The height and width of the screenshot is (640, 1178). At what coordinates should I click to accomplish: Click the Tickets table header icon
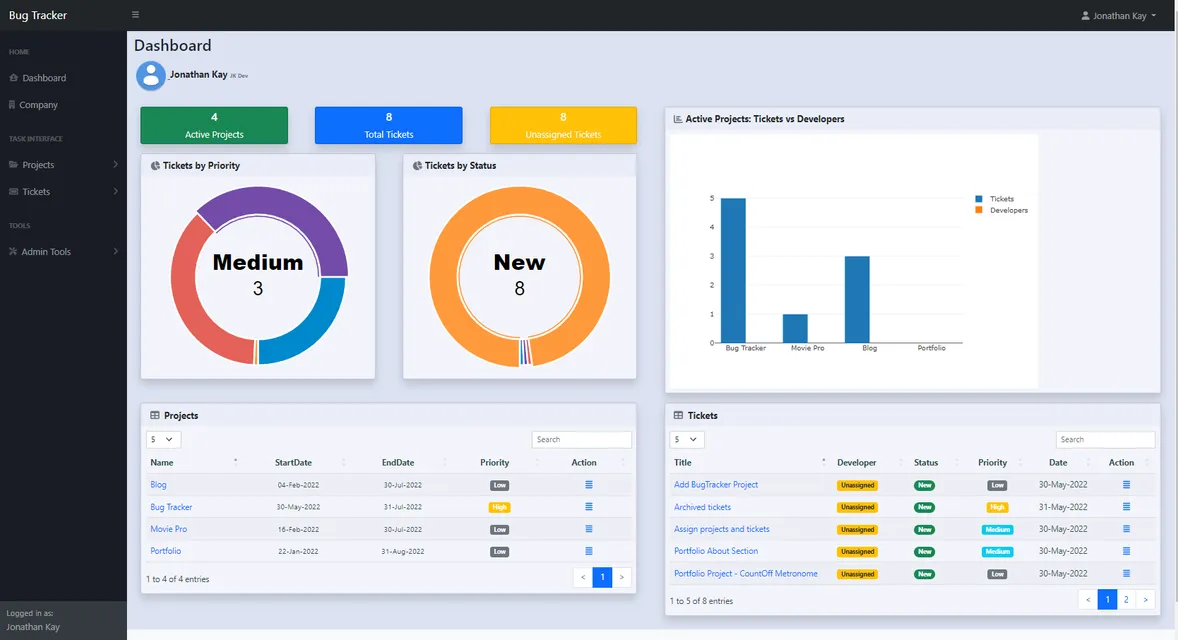678,415
